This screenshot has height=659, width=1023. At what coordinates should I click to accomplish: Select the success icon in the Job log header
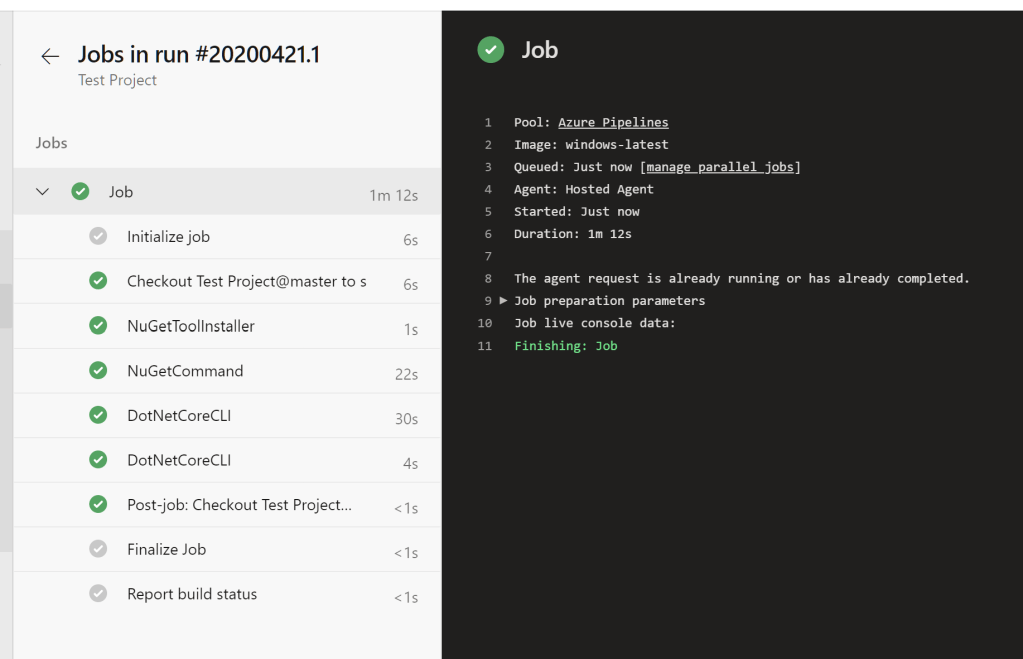pyautogui.click(x=490, y=49)
